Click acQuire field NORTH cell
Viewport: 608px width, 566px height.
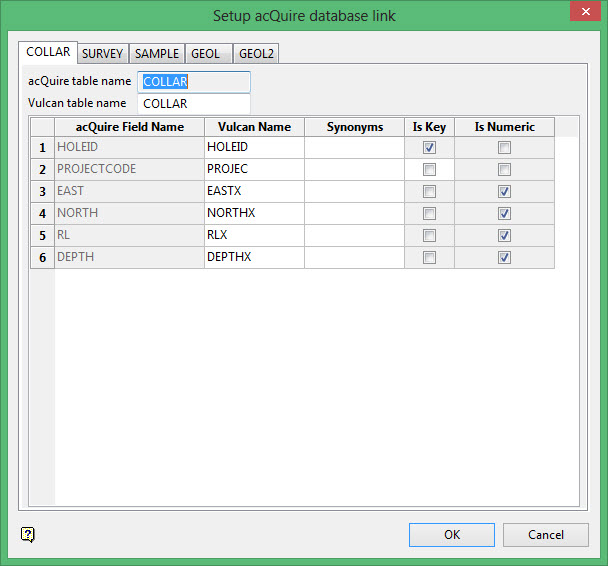pyautogui.click(x=130, y=213)
